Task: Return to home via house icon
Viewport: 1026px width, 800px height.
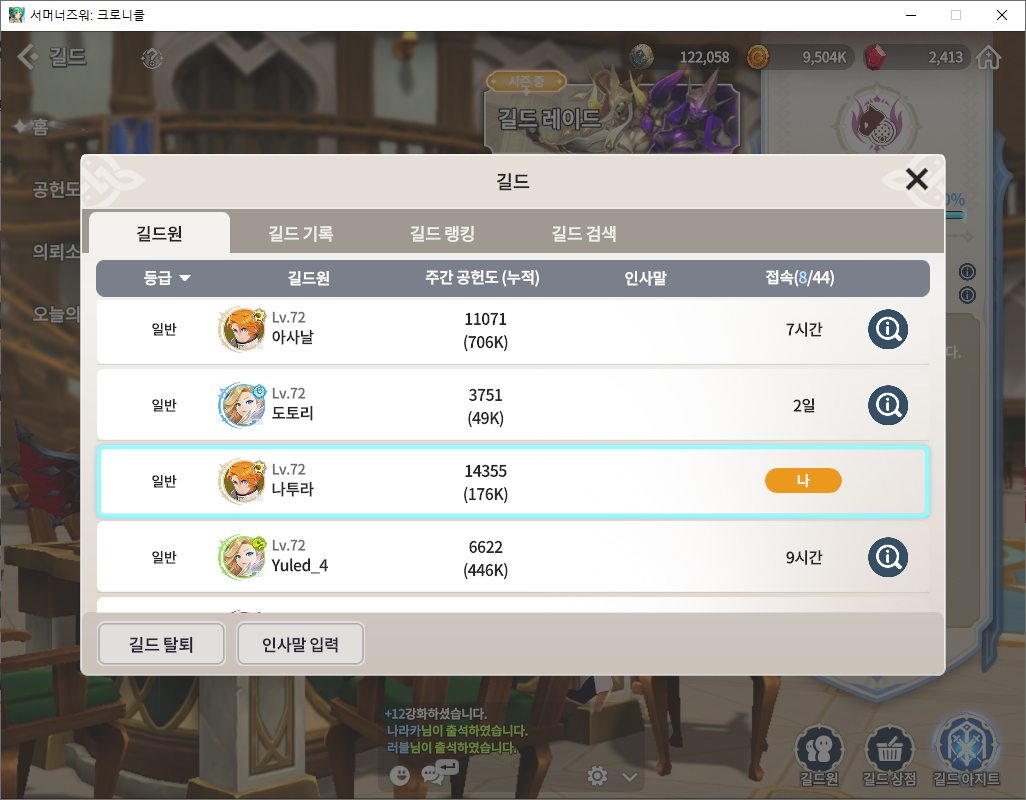Action: pyautogui.click(x=988, y=58)
